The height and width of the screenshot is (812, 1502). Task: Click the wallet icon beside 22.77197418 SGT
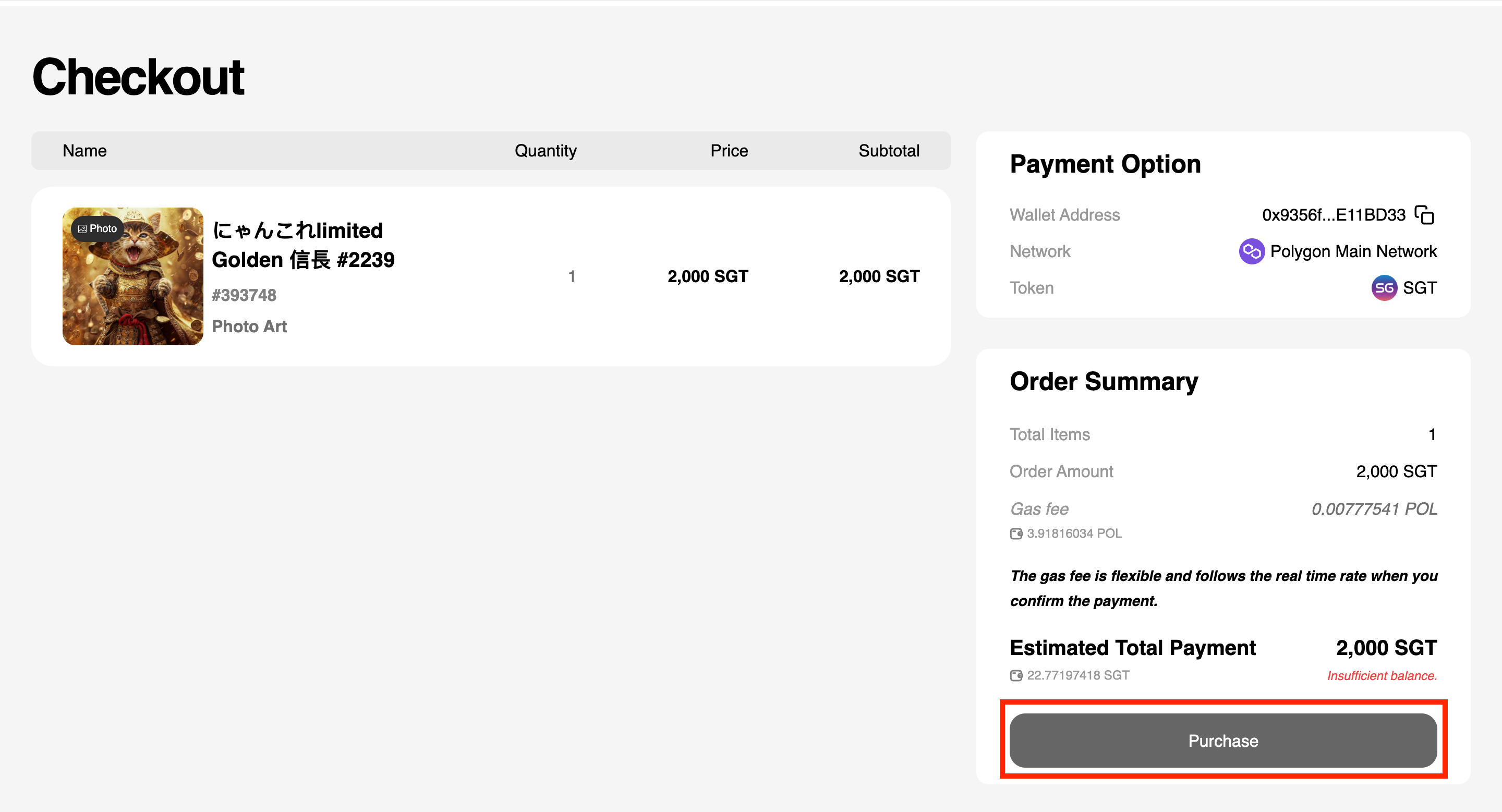(1016, 675)
